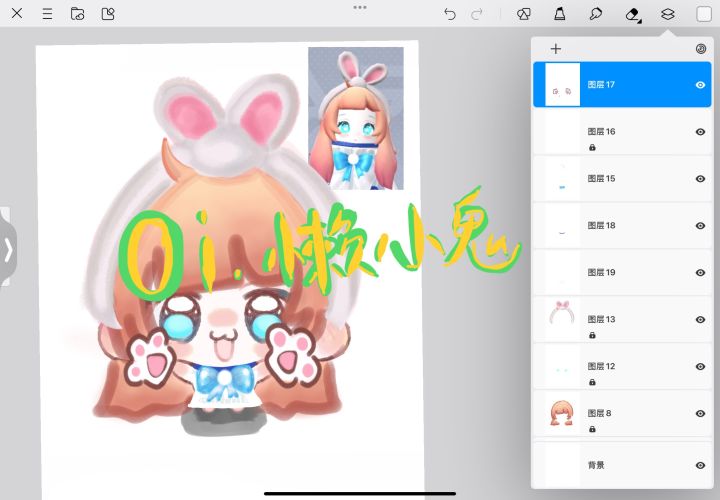The height and width of the screenshot is (500, 720).
Task: Undo the last stroke
Action: [450, 14]
